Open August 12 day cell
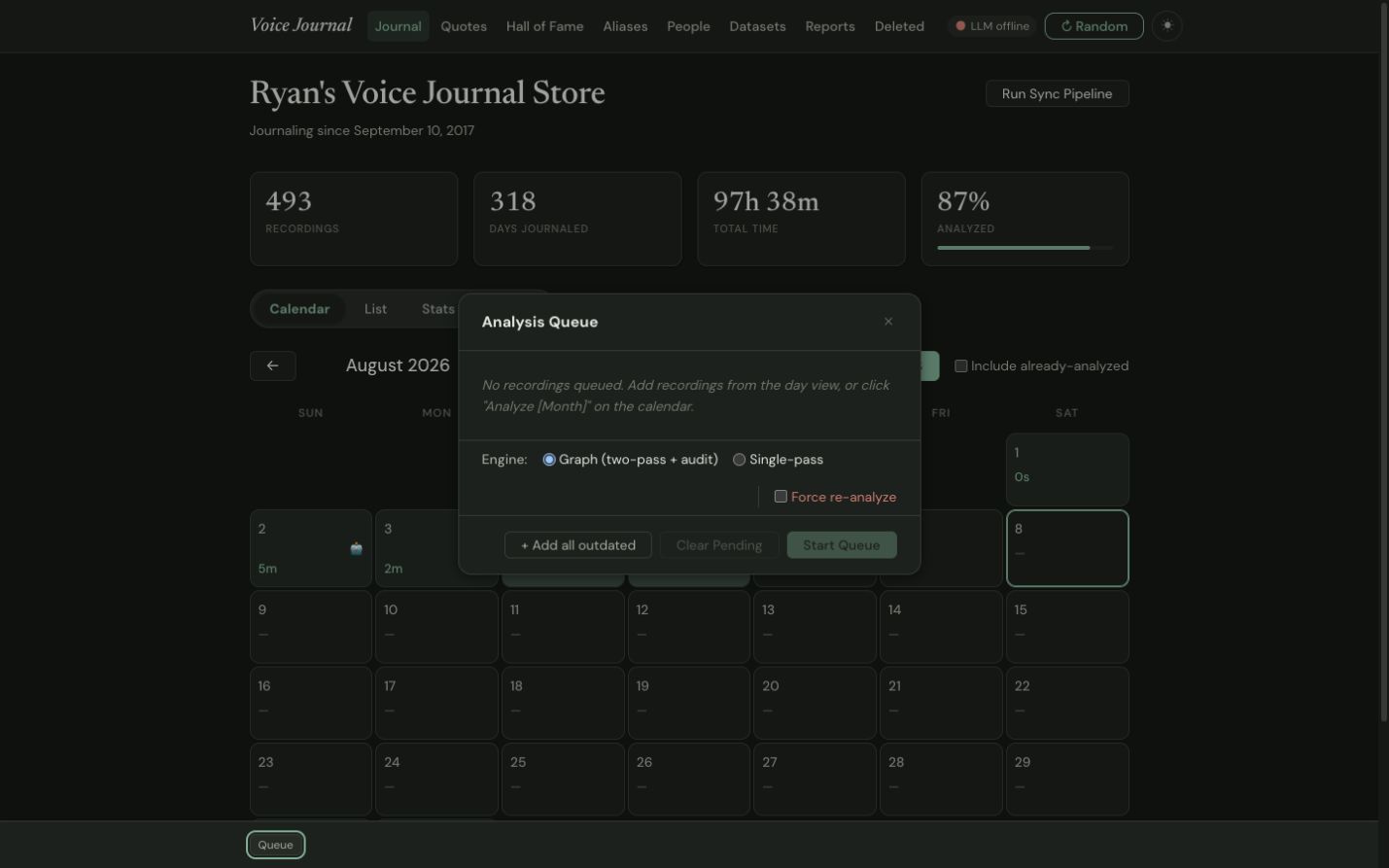Screen dimensions: 1389x868 click(689, 627)
